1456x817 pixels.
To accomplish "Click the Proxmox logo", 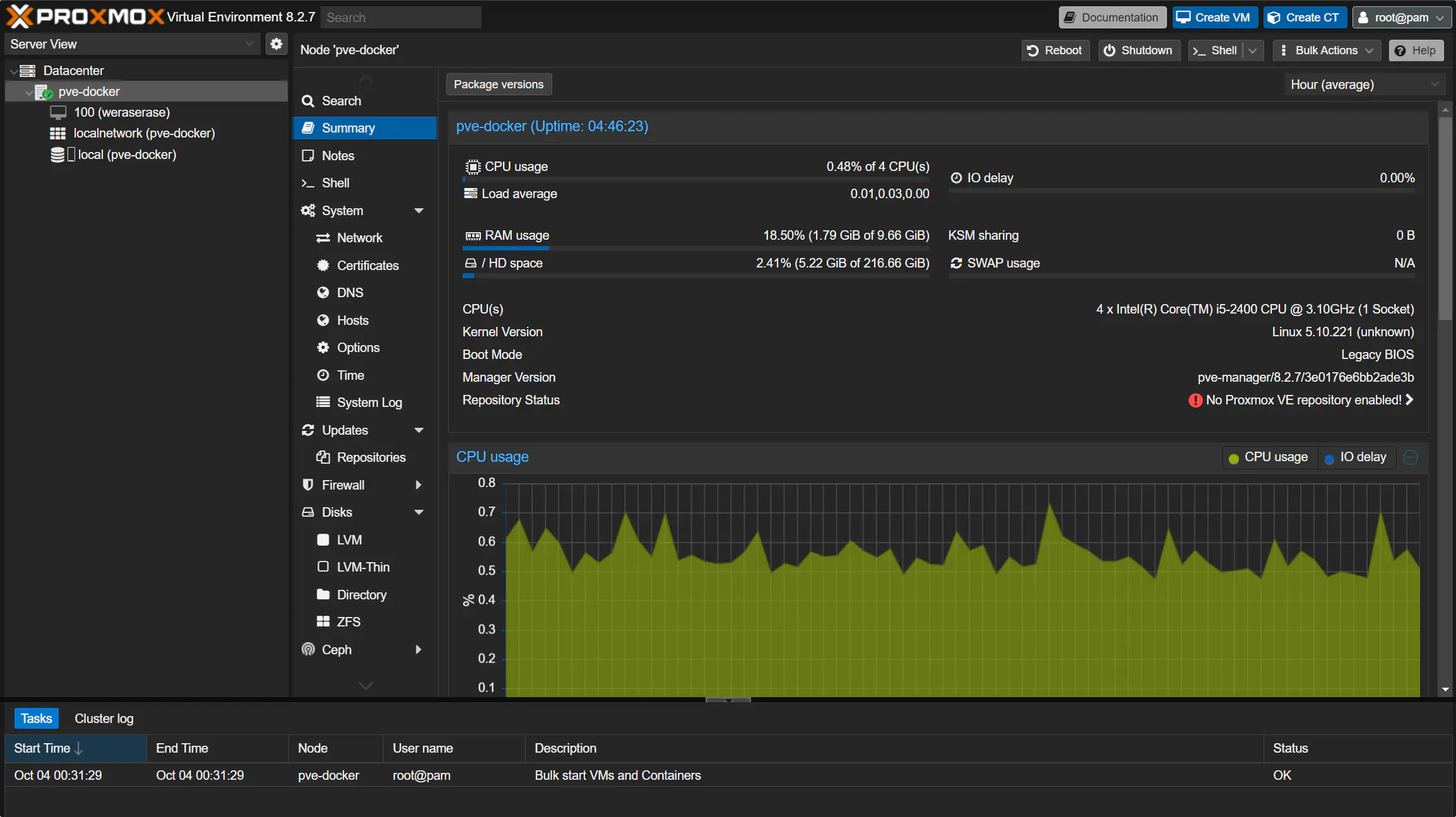I will [x=85, y=17].
